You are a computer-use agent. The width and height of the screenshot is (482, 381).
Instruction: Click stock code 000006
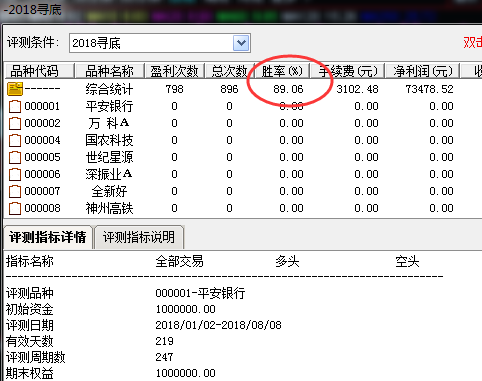pyautogui.click(x=42, y=174)
